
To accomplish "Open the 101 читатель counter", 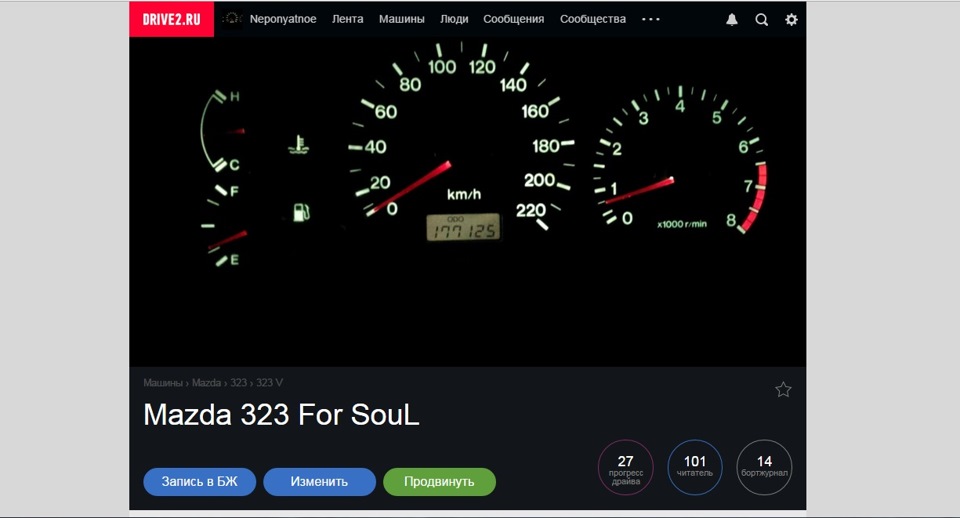I will 695,468.
